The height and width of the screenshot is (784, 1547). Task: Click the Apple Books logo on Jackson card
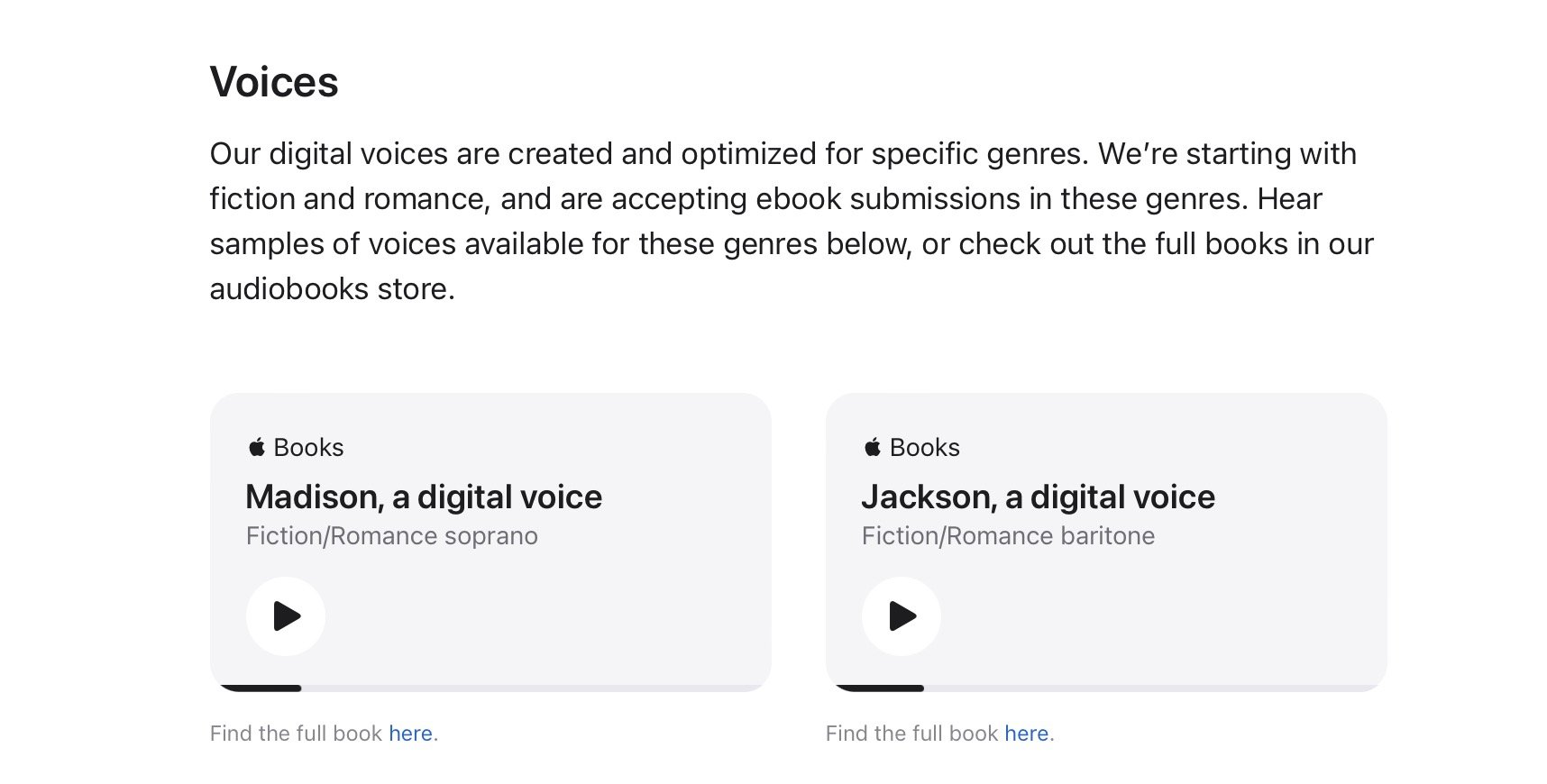pyautogui.click(x=873, y=447)
